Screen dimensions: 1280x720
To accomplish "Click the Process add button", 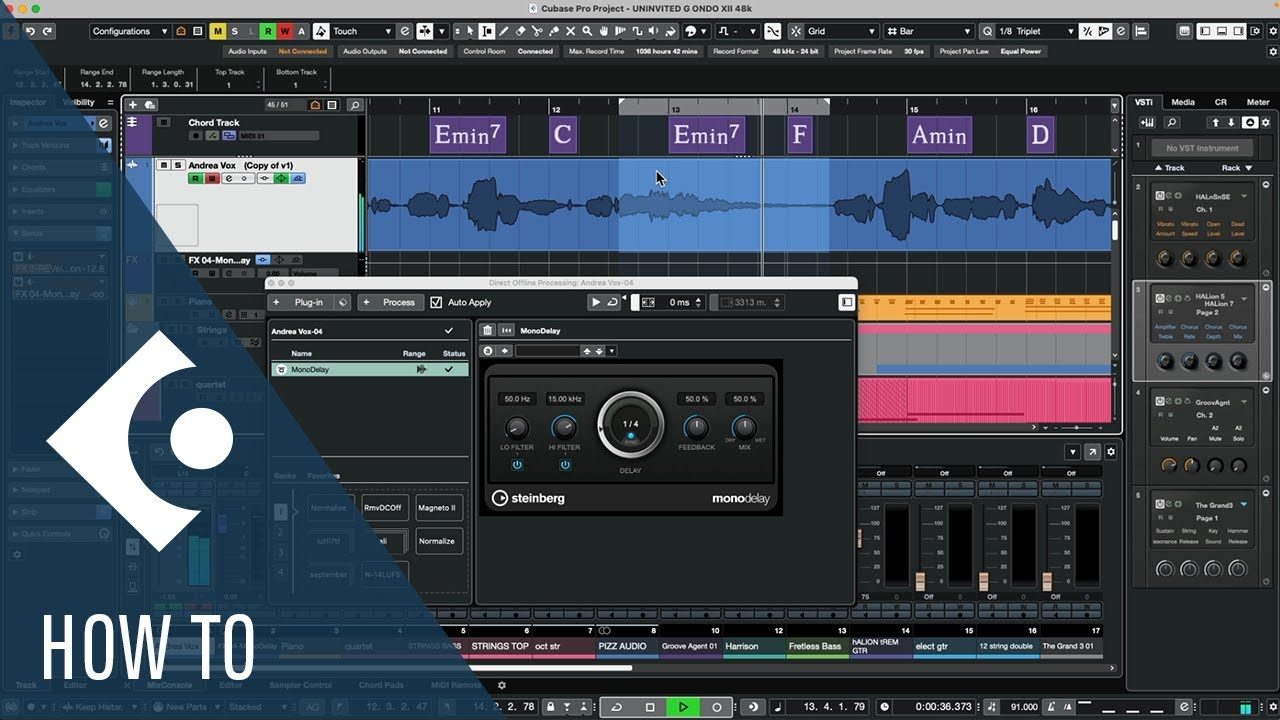I will click(390, 302).
